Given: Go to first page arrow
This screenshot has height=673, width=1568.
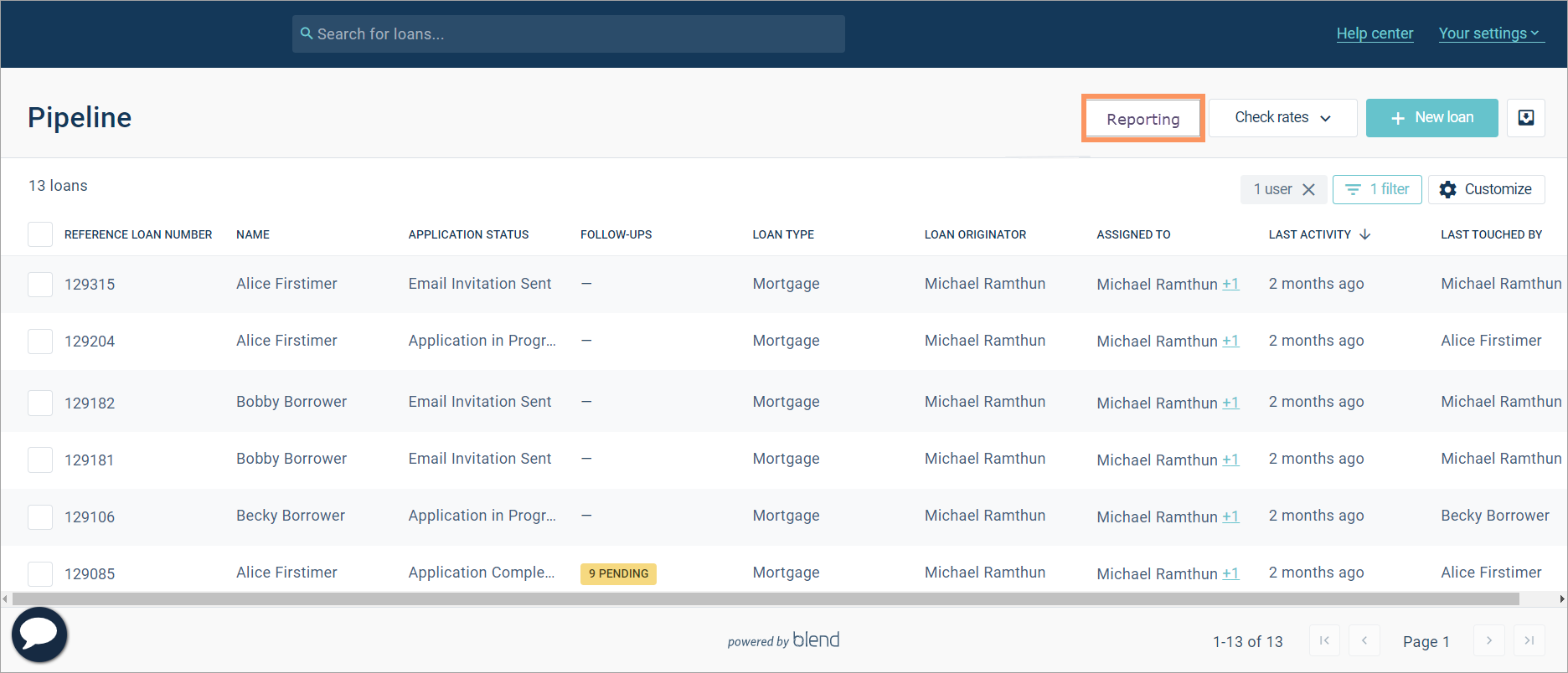Looking at the screenshot, I should point(1324,640).
